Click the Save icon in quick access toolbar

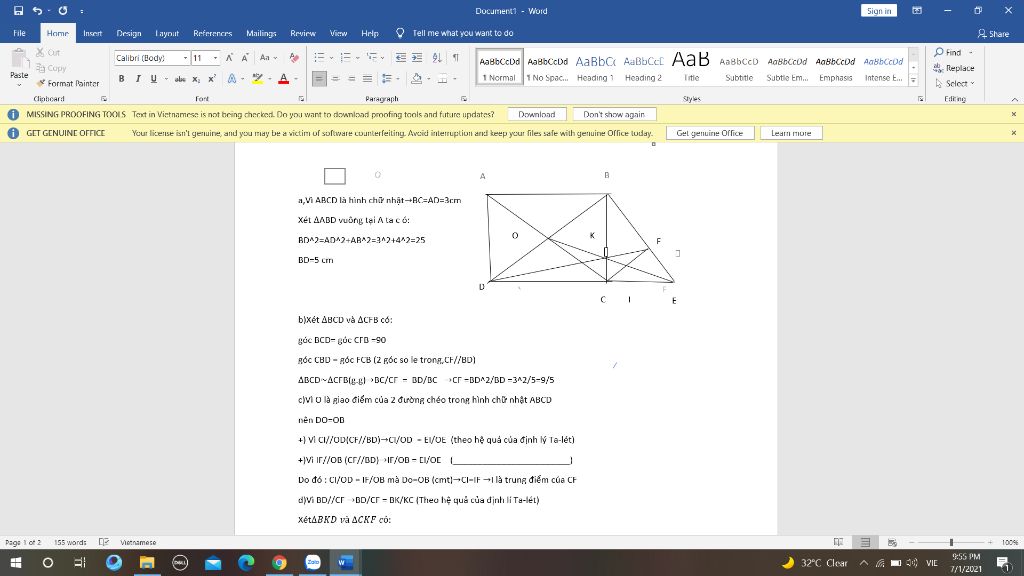(18, 10)
